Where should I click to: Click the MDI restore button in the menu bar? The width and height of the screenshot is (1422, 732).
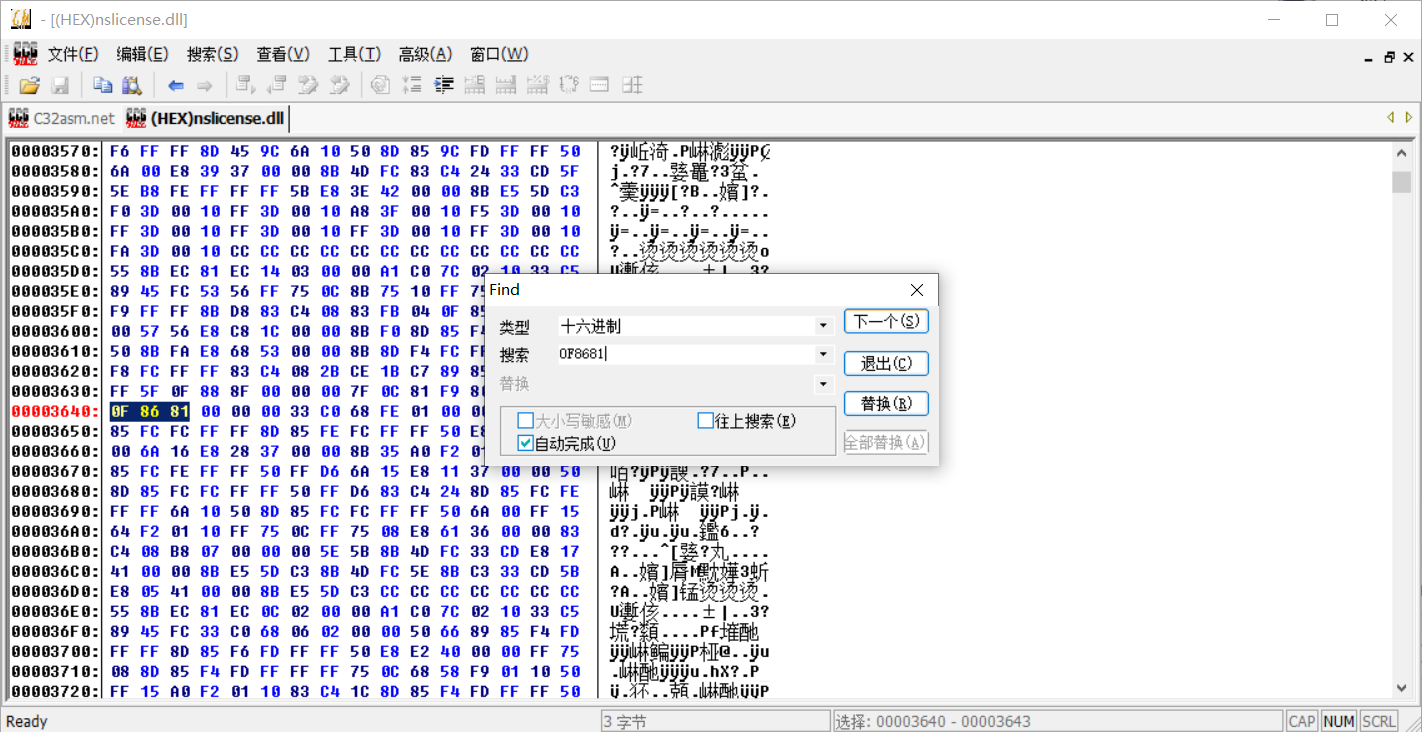click(1389, 57)
